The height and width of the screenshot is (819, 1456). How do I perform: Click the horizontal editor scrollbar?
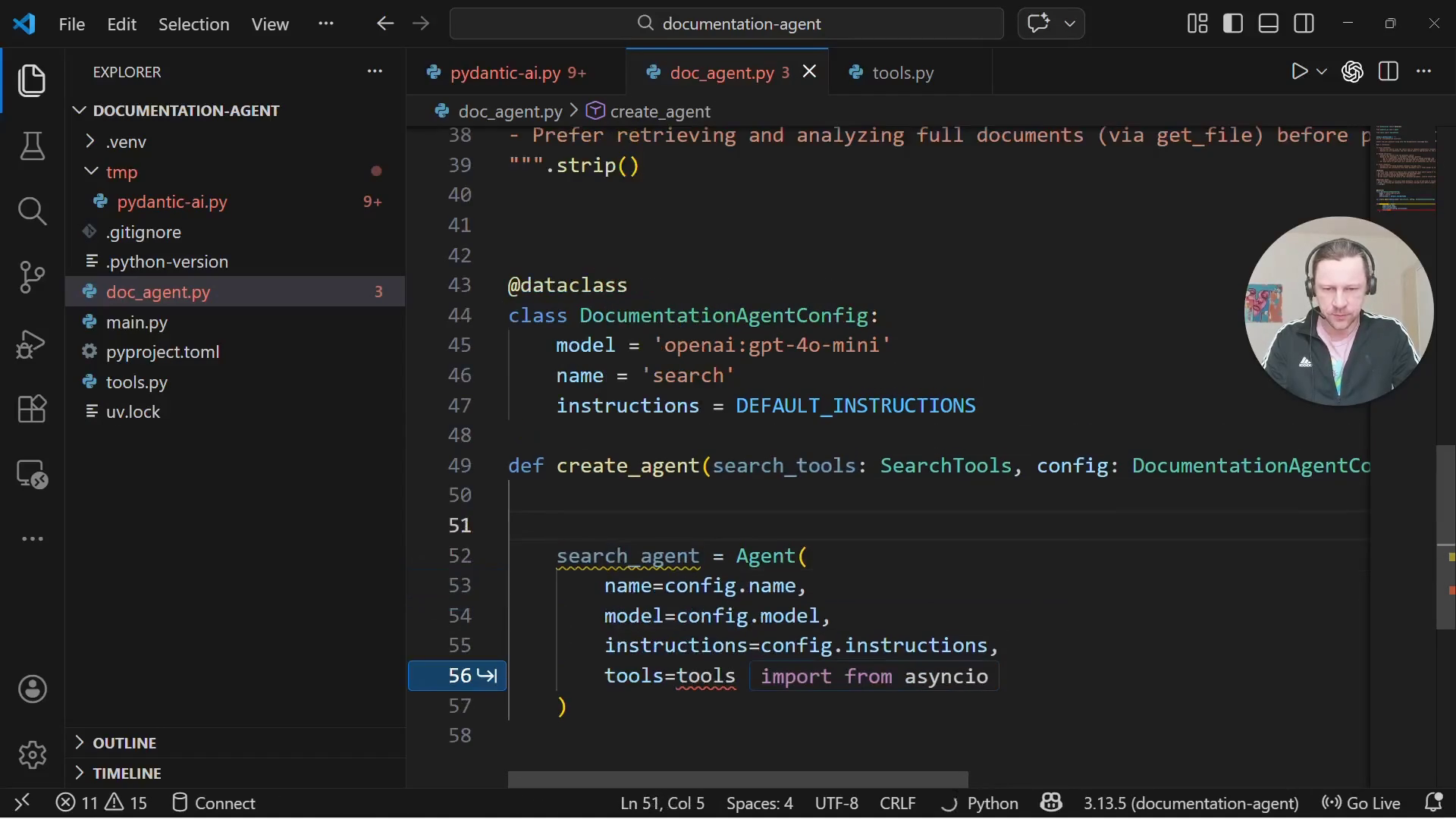[738, 779]
